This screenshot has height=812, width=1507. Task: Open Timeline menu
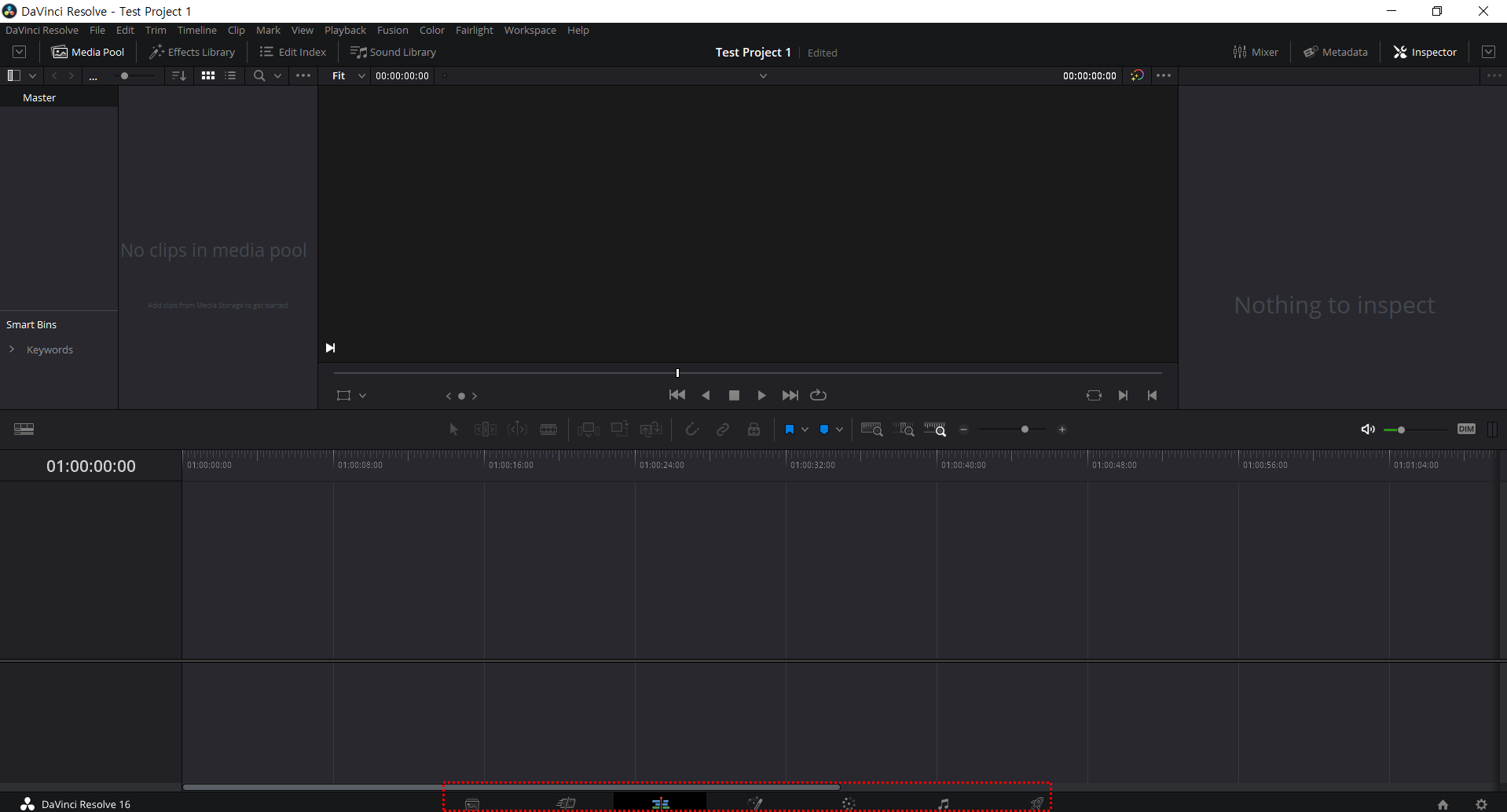[x=197, y=30]
